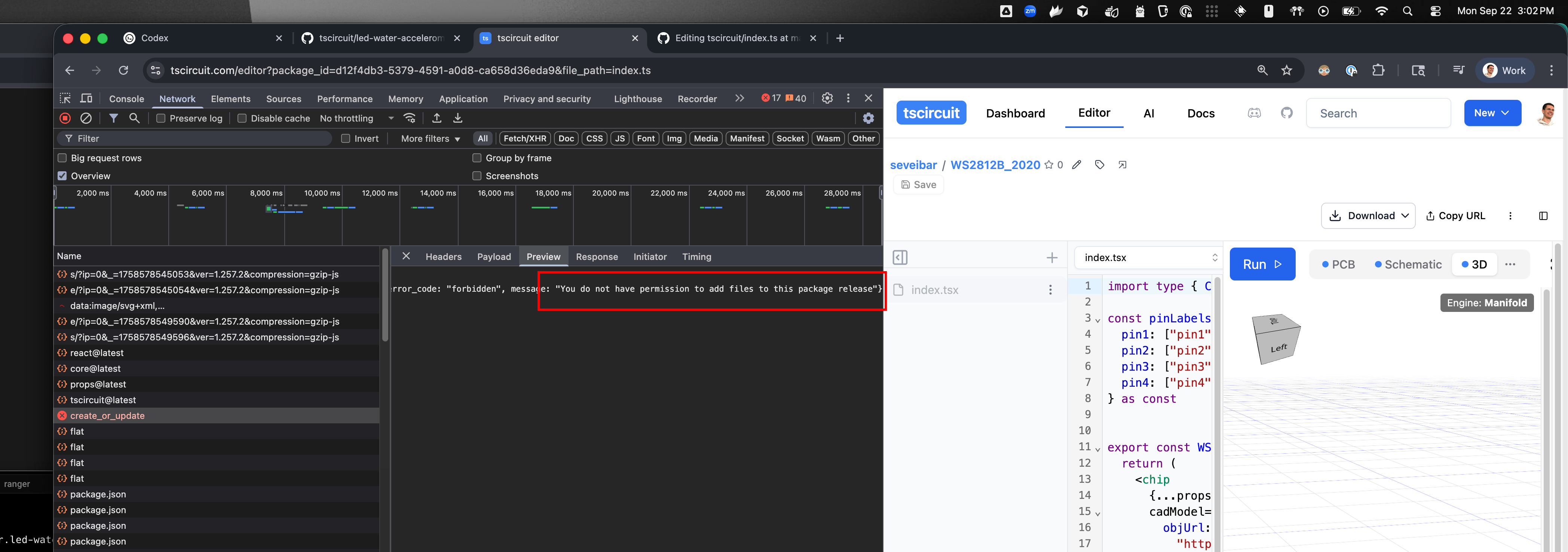The image size is (1568, 552).
Task: Click the Copy URL button
Action: click(1455, 216)
